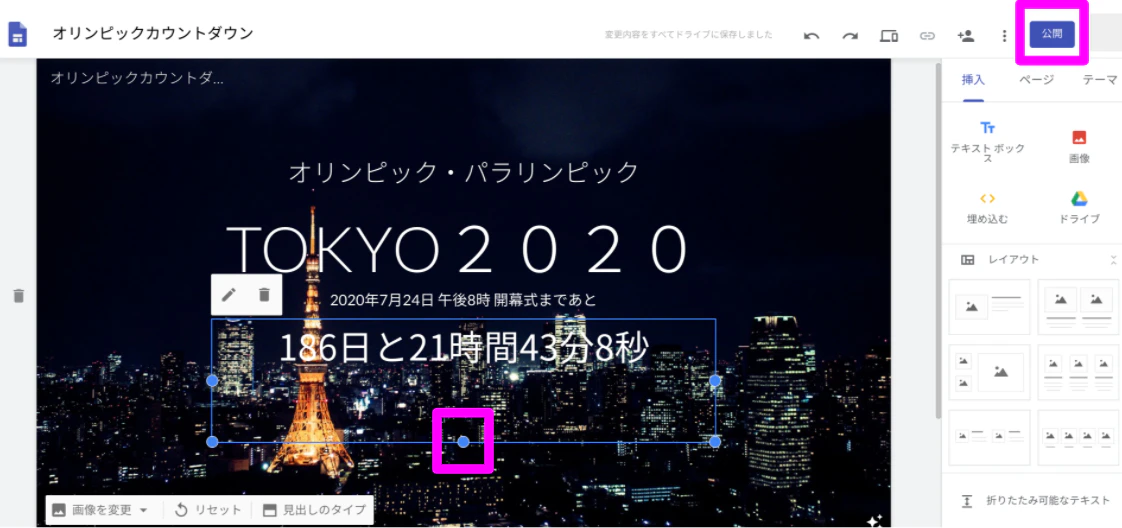Add 折りたたみ可能なテキスト block
Screen dimensions: 1122x528
click(x=1035, y=501)
